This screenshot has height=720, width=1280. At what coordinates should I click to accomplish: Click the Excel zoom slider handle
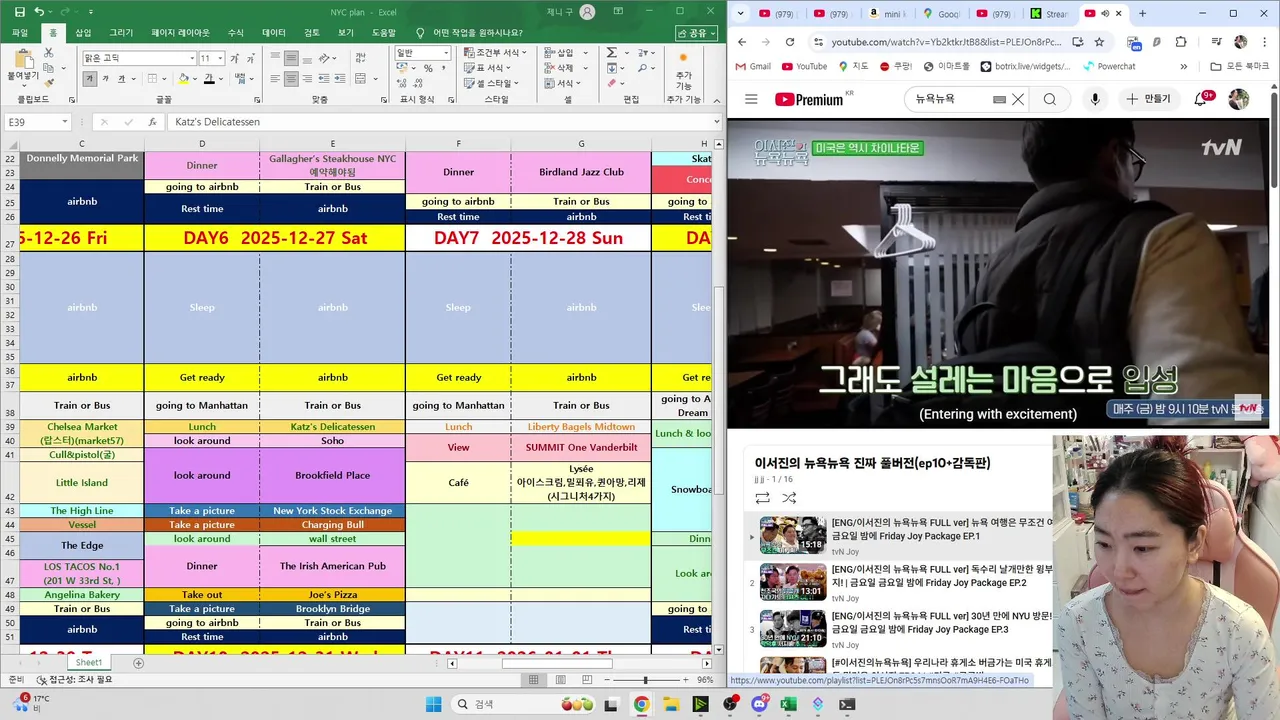pos(646,680)
